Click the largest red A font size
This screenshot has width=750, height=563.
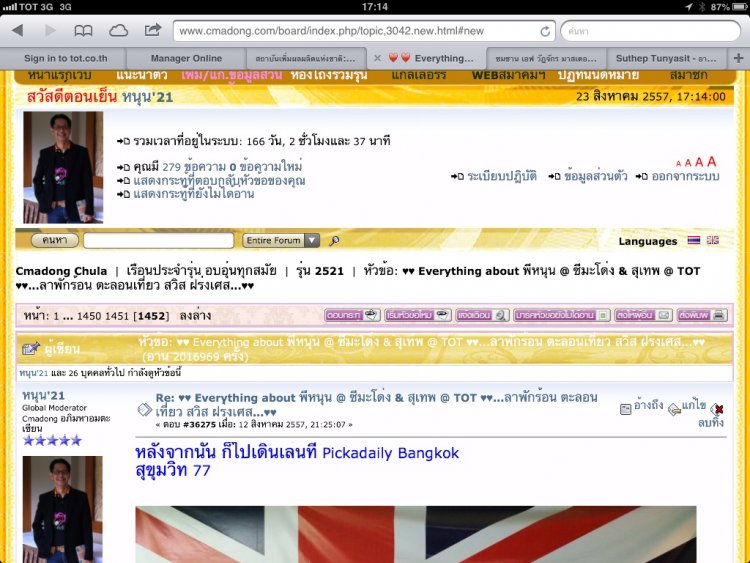click(711, 161)
